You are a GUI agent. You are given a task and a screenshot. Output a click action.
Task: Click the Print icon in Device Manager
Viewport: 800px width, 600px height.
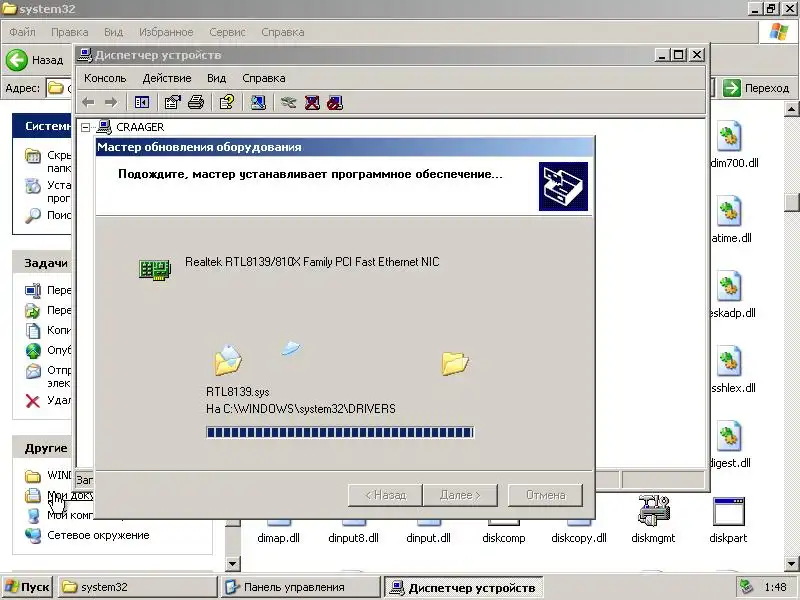[x=196, y=103]
